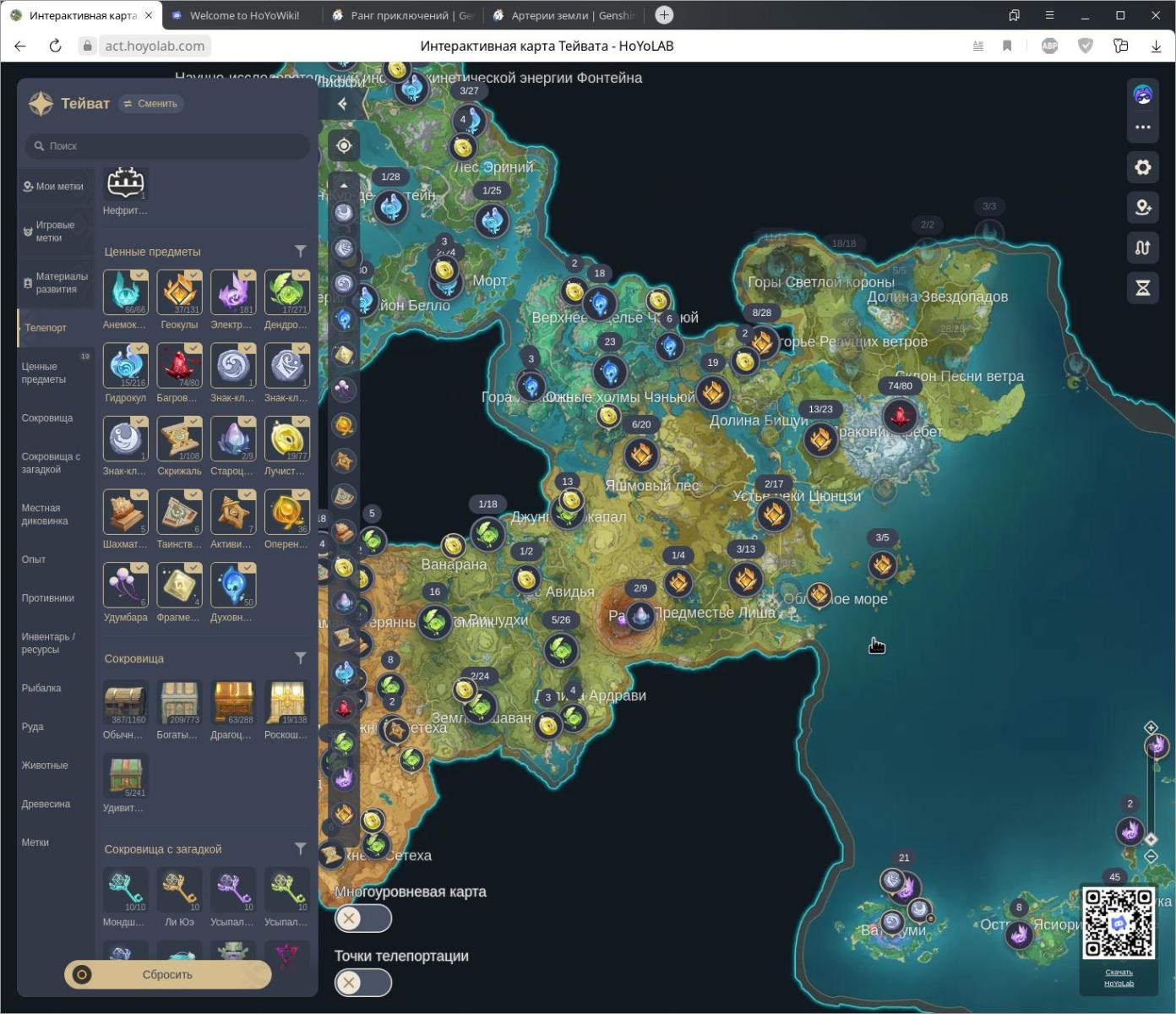Image resolution: width=1176 pixels, height=1014 pixels.
Task: Select the Телепорт category tab
Action: pyautogui.click(x=56, y=328)
